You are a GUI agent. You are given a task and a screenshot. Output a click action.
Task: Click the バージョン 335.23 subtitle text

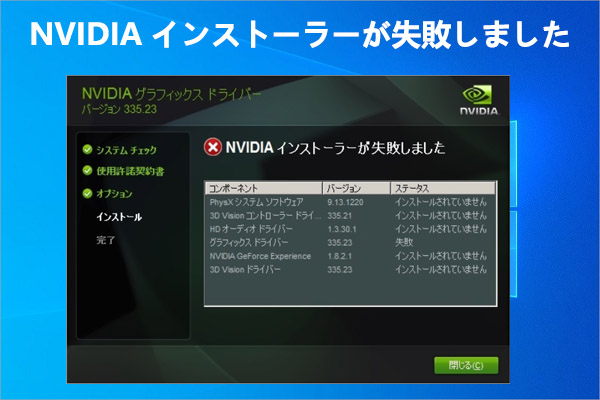119,109
